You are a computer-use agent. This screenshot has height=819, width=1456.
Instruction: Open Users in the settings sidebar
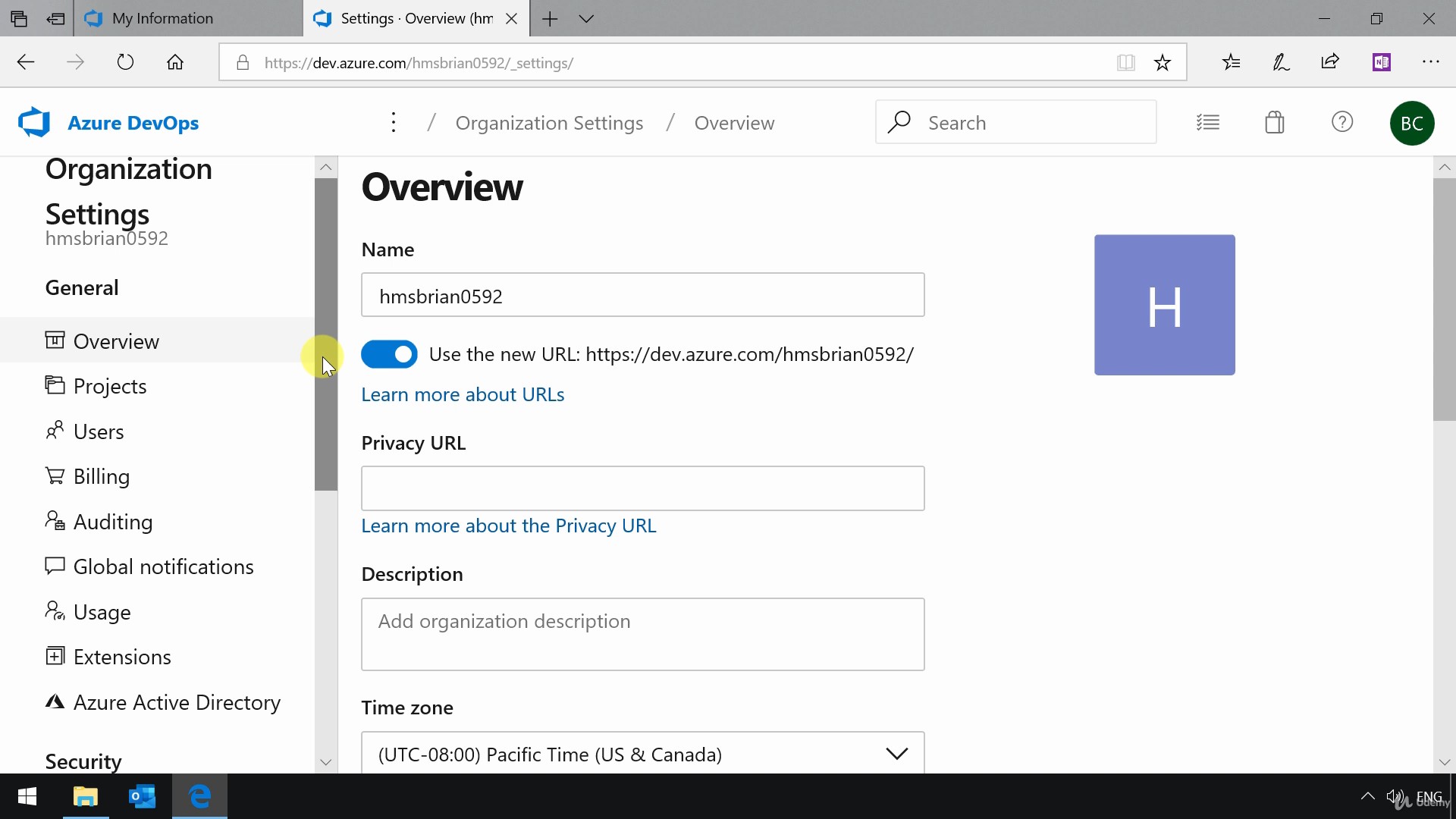tap(157, 431)
